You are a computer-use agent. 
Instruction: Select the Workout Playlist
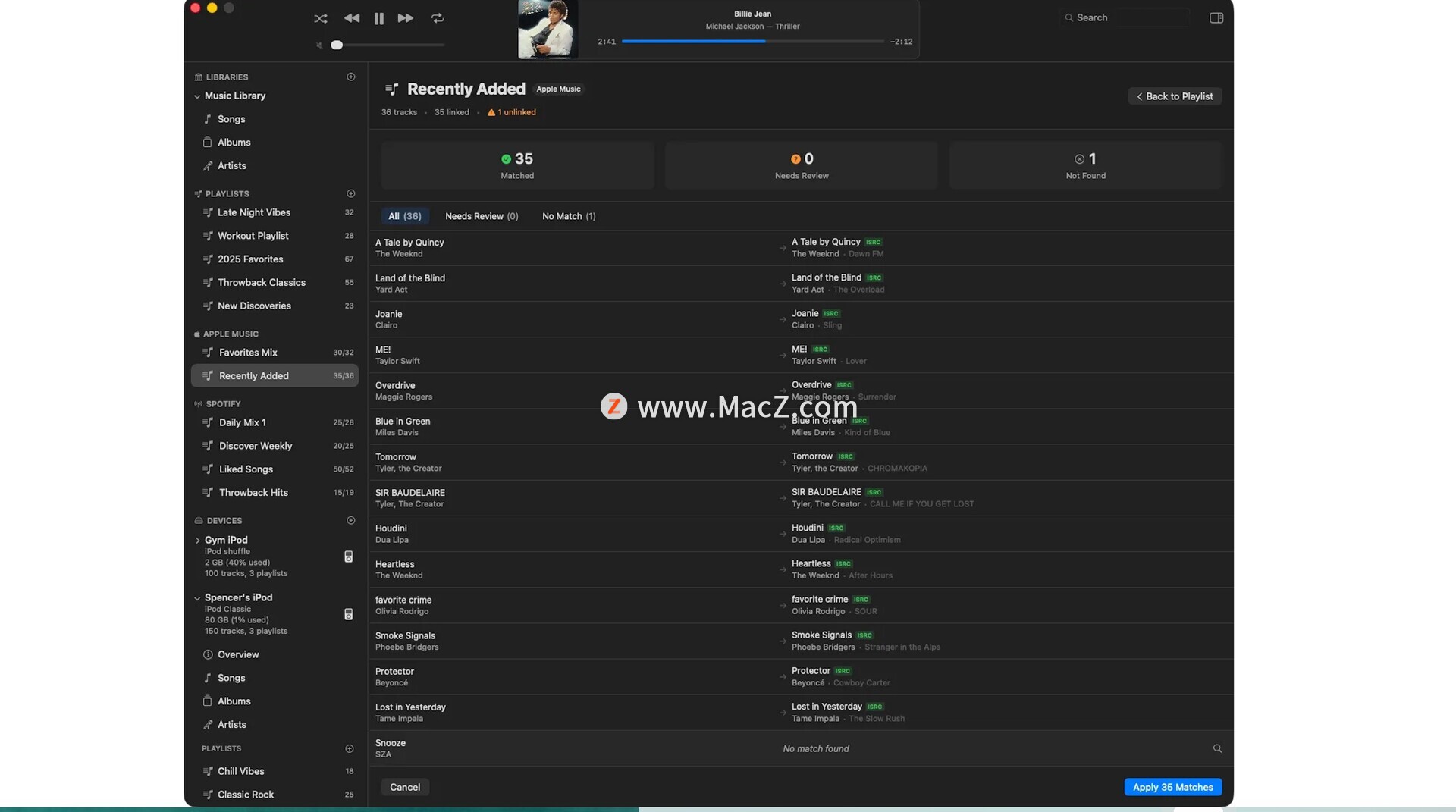point(275,236)
